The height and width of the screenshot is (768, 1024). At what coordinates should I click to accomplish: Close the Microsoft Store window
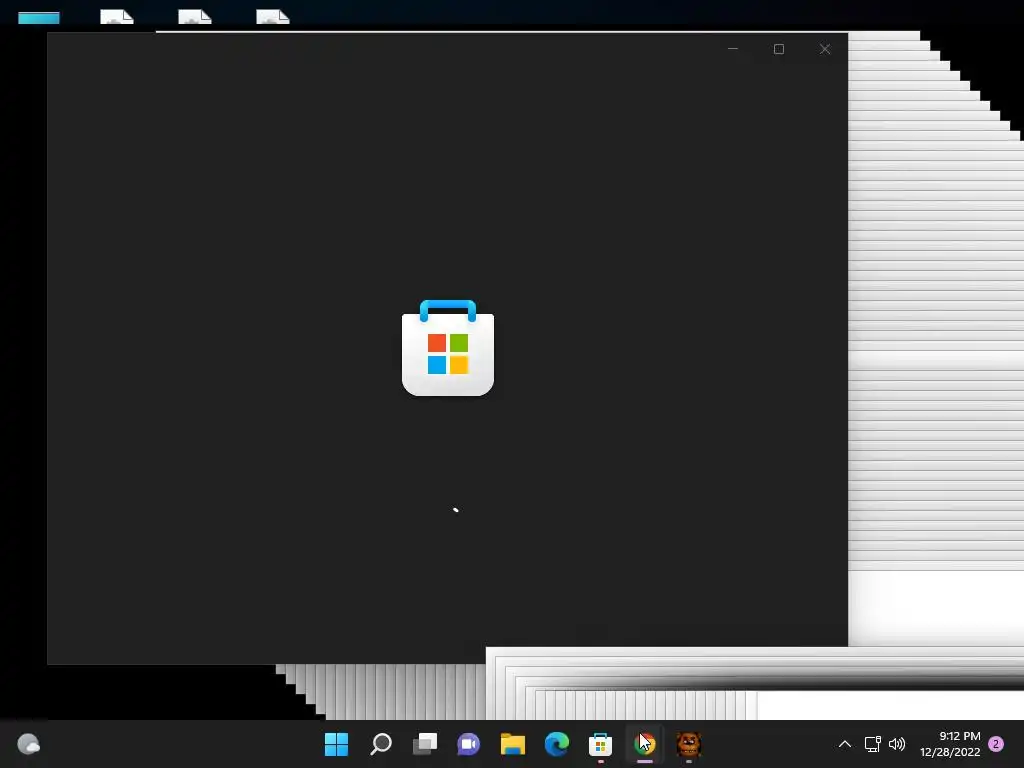click(825, 49)
